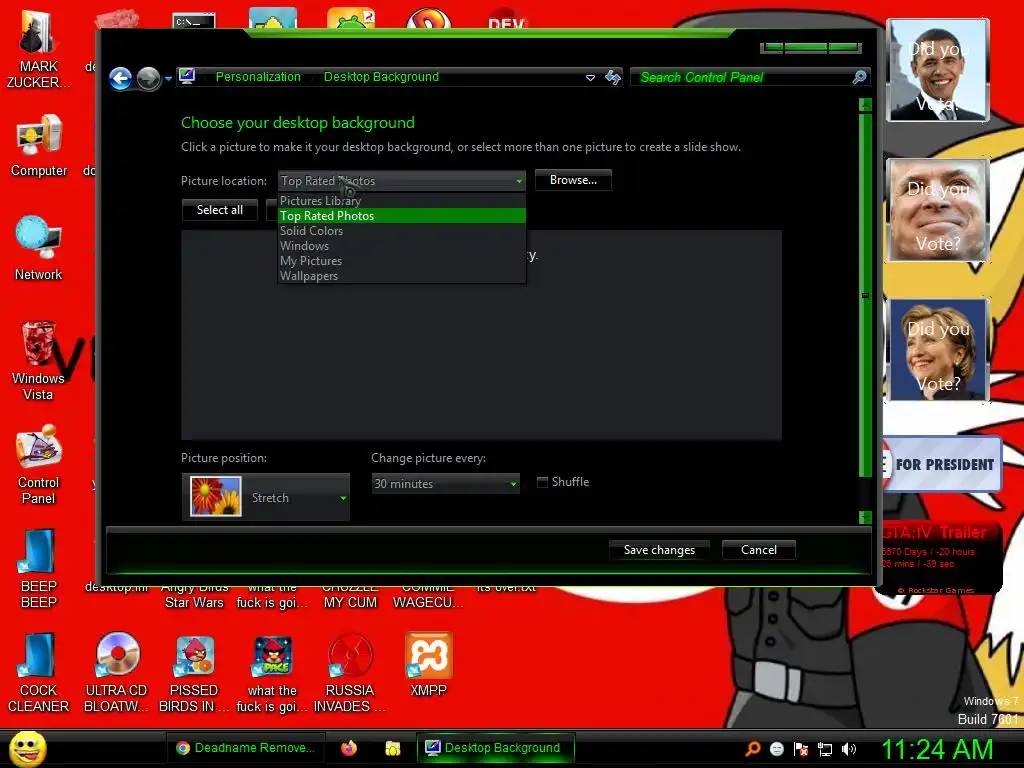Click Save changes
This screenshot has height=768, width=1024.
pyautogui.click(x=659, y=550)
